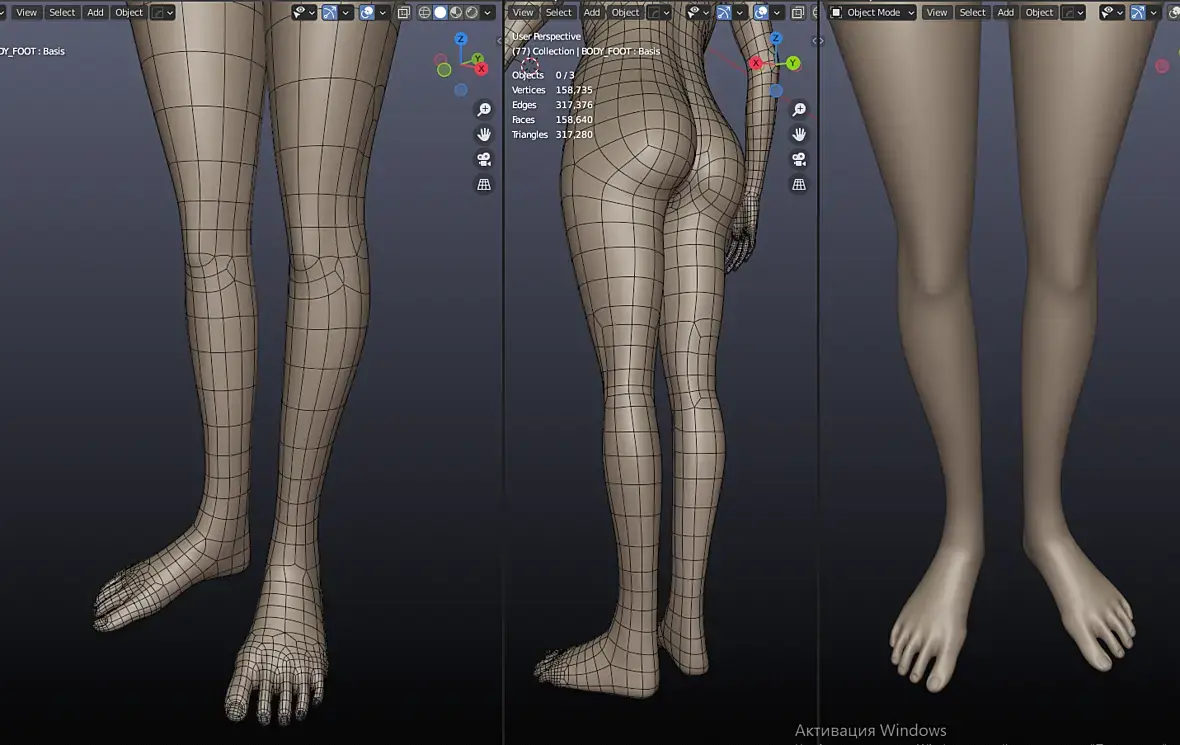Switch orthographic grid view in middle viewport
The image size is (1180, 745).
(x=798, y=184)
